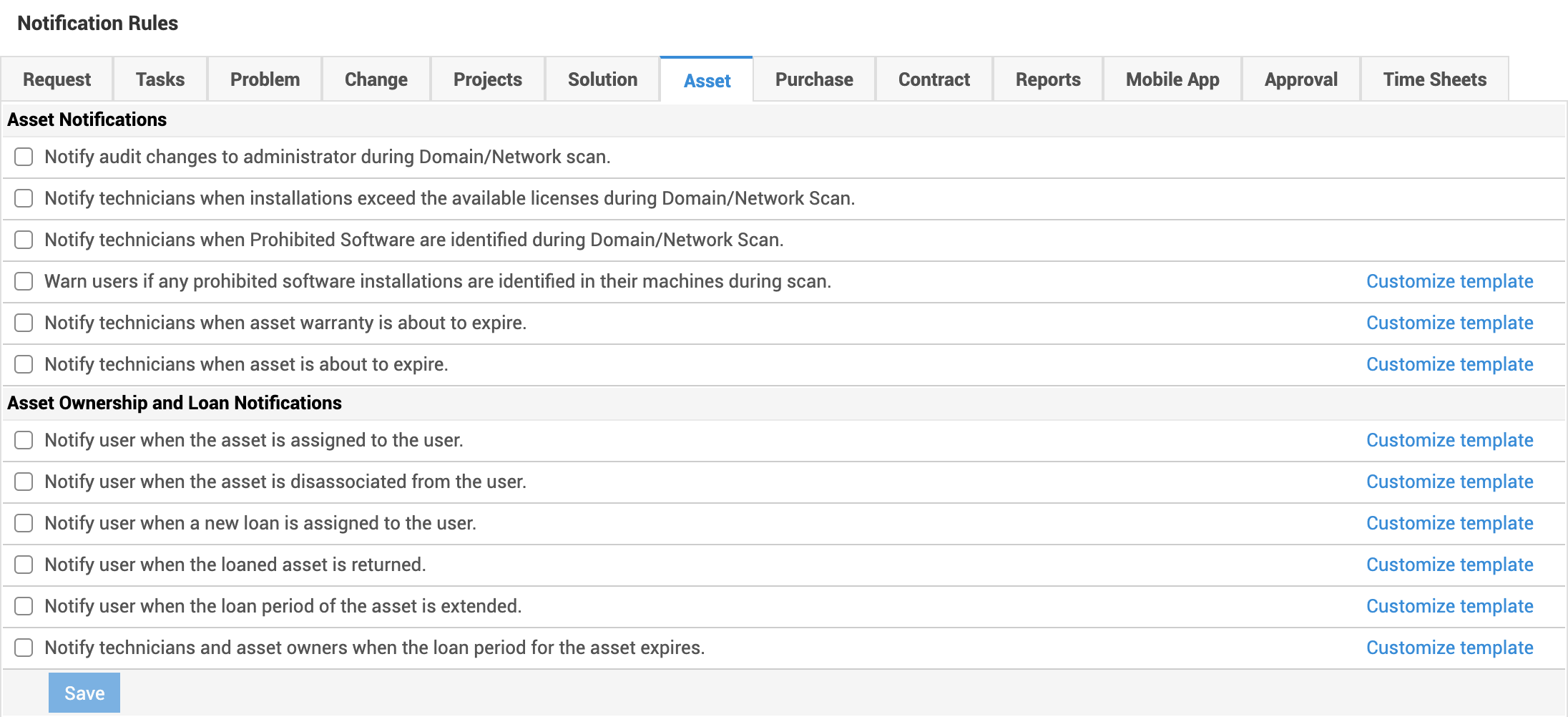The image size is (1568, 717).
Task: Enable loaned asset returned notification
Action: click(24, 565)
